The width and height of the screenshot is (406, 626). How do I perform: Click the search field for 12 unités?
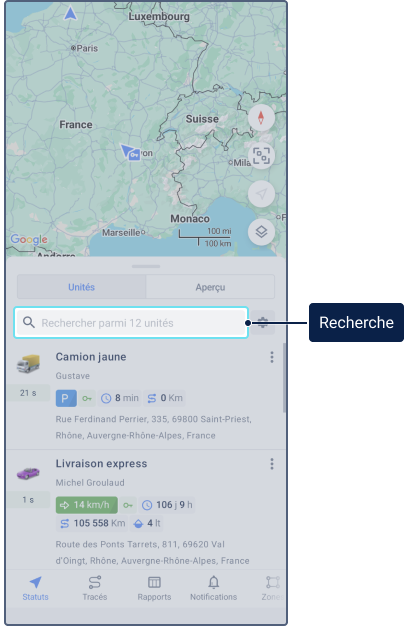[131, 323]
